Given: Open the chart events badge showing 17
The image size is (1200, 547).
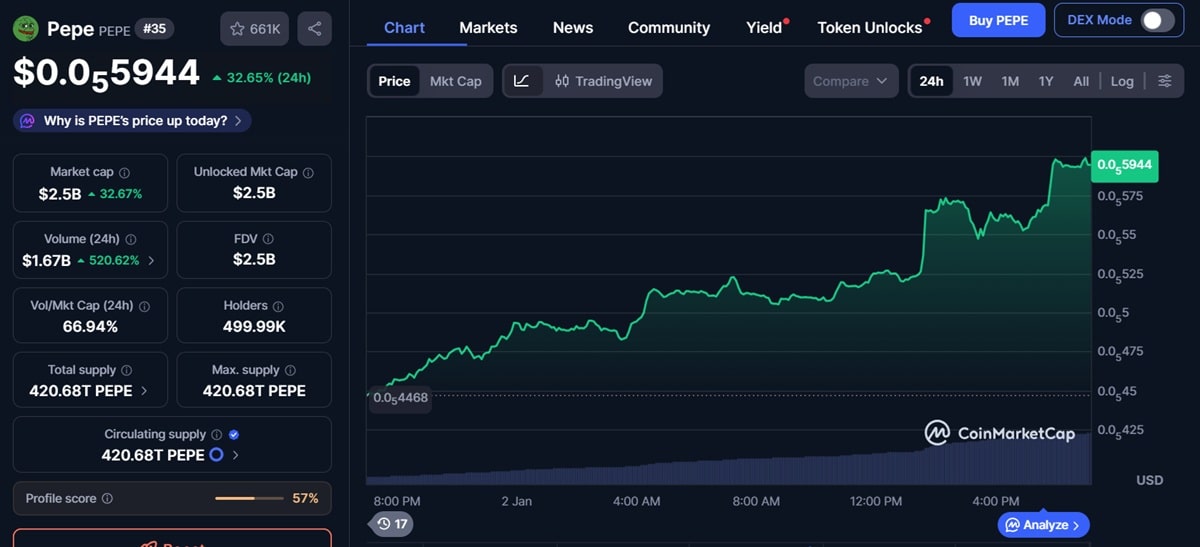Looking at the screenshot, I should tap(391, 523).
